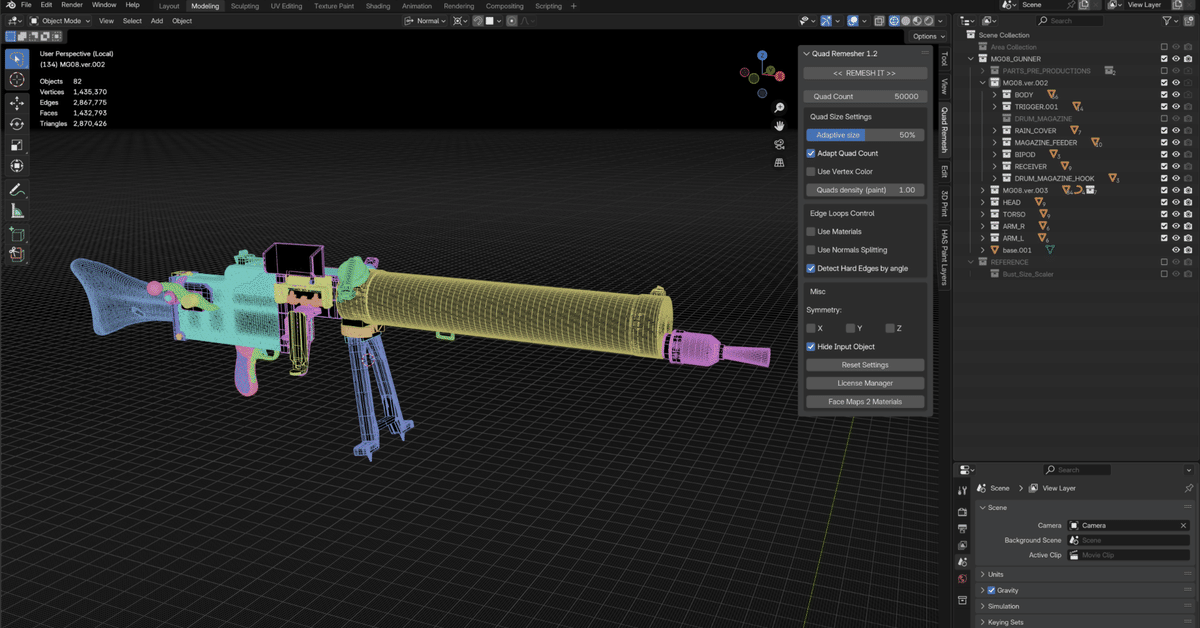1200x628 pixels.
Task: Expand the RAIN_COVER collection
Action: 995,131
